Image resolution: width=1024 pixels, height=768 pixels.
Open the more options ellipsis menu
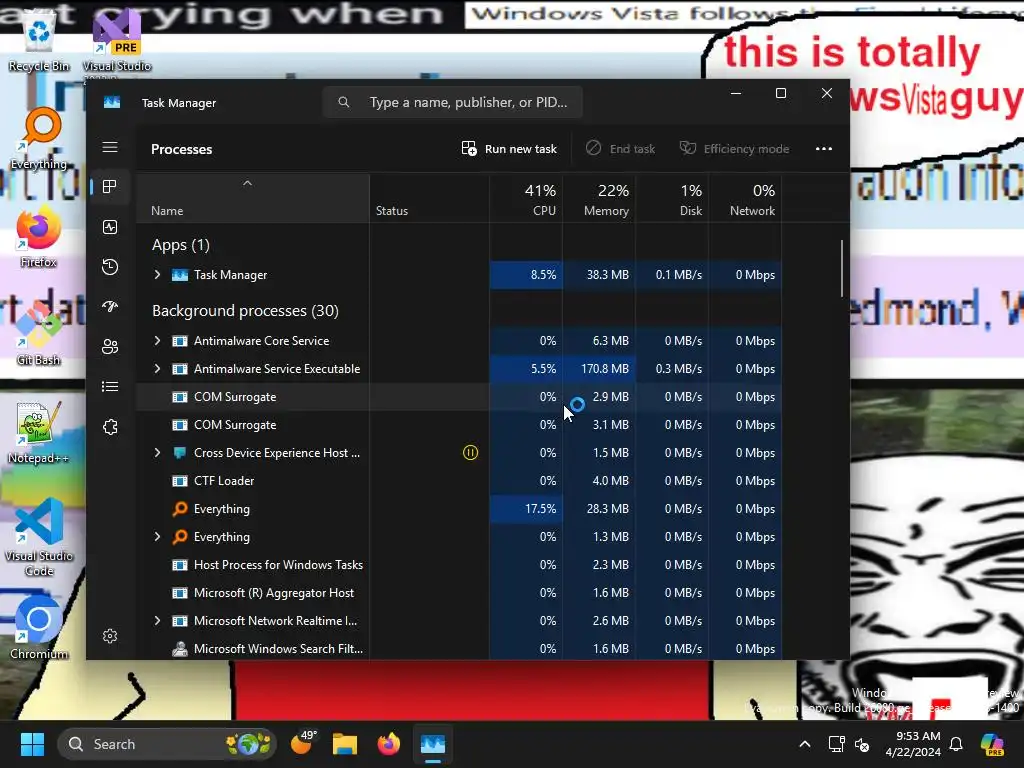coord(824,149)
